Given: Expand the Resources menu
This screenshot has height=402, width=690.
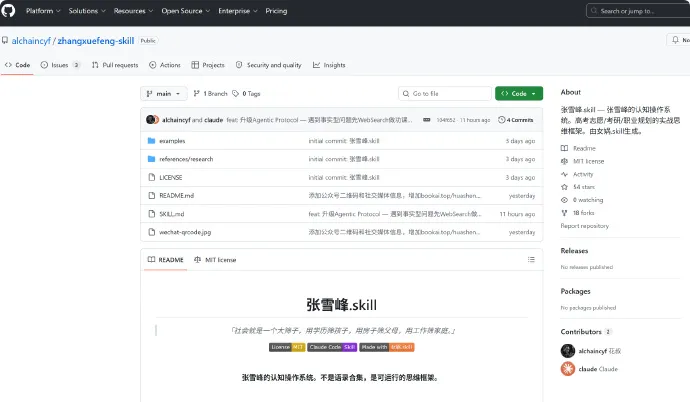Looking at the screenshot, I should click(x=133, y=11).
